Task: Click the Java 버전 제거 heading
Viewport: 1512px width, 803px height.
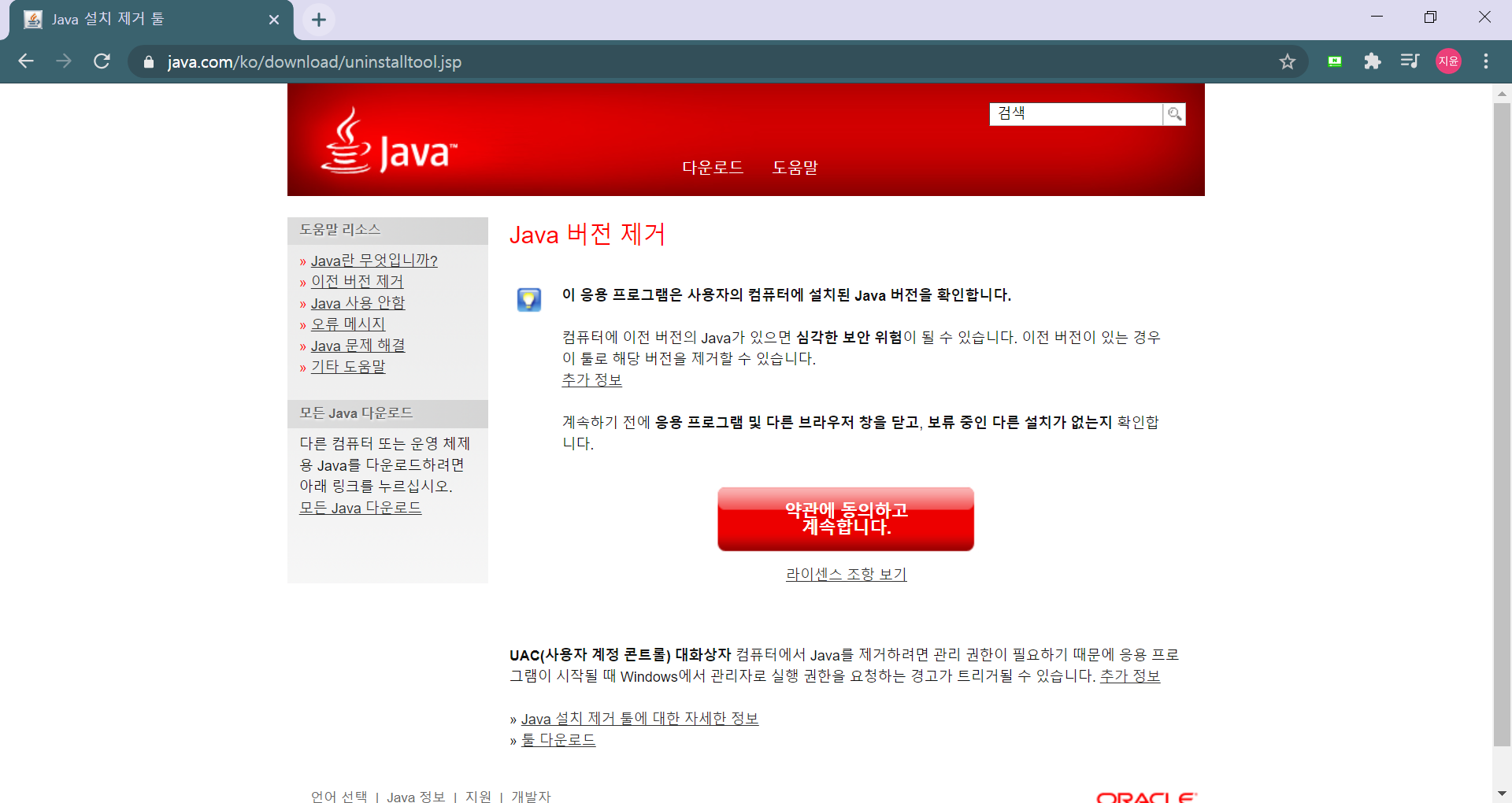Action: [587, 235]
